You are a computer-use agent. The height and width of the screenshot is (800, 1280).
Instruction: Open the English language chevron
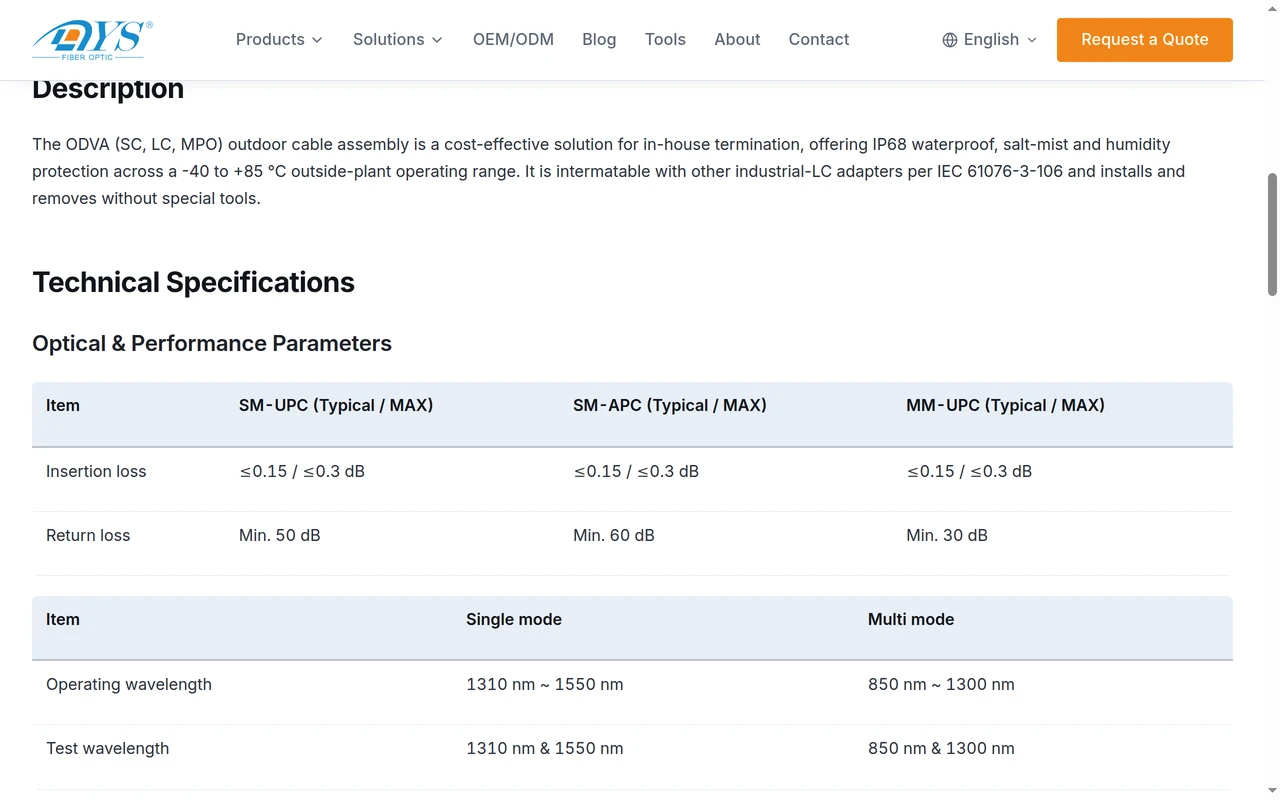(1032, 40)
